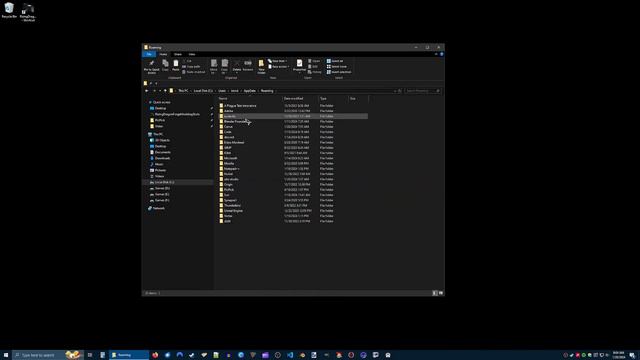Switch to the View ribbon tab
Screen dimensions: 640x360
coord(192,54)
